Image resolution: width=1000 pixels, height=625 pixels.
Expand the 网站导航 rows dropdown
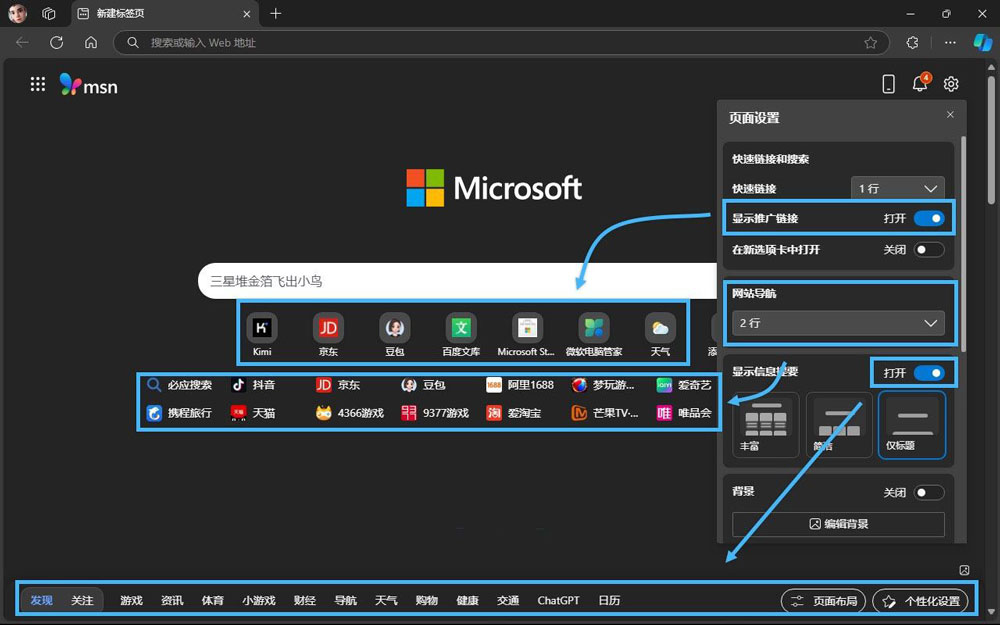pos(838,323)
